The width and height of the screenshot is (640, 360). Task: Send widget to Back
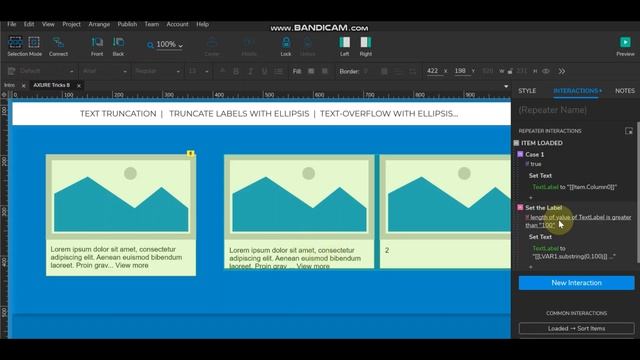[118, 46]
